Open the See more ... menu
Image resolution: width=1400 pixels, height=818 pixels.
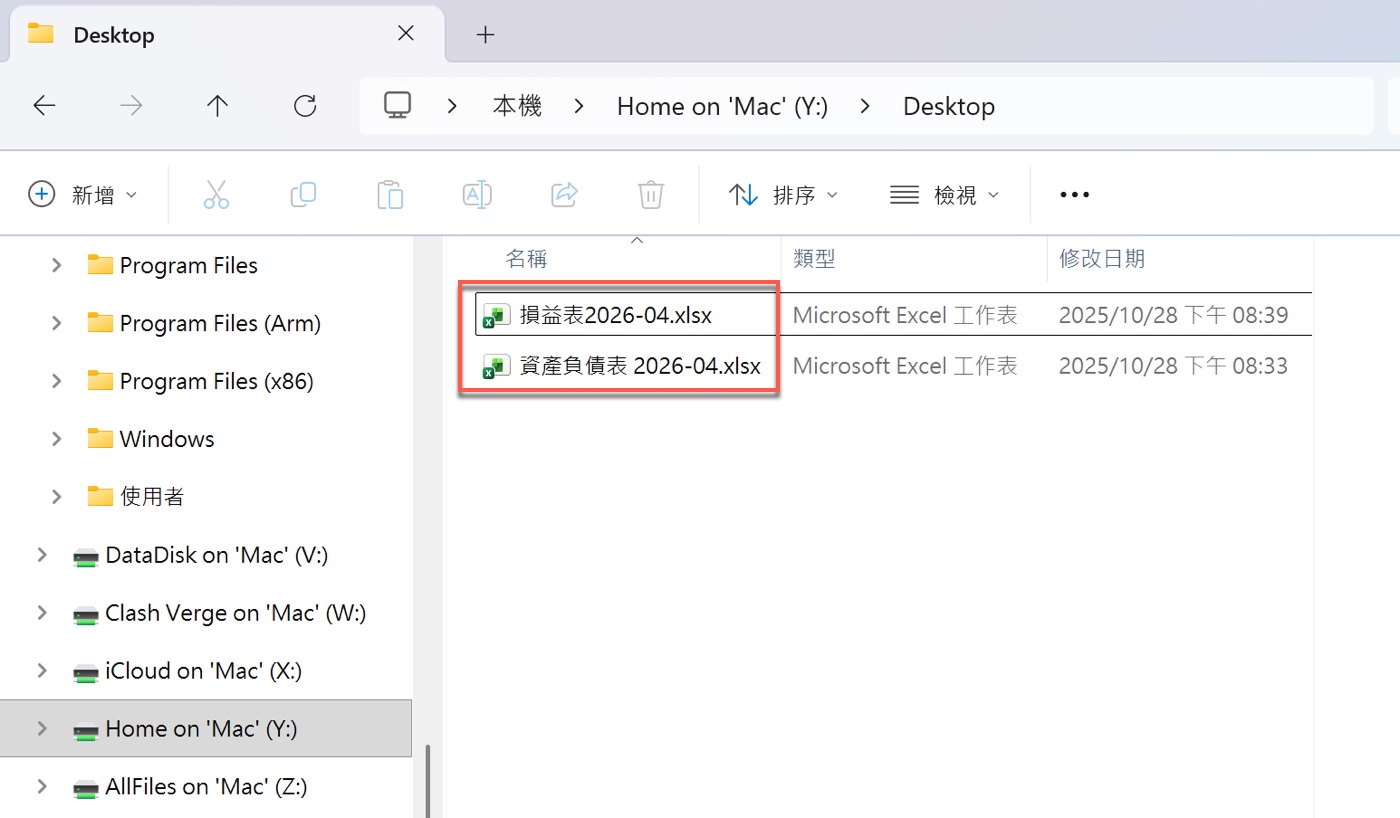coord(1074,194)
